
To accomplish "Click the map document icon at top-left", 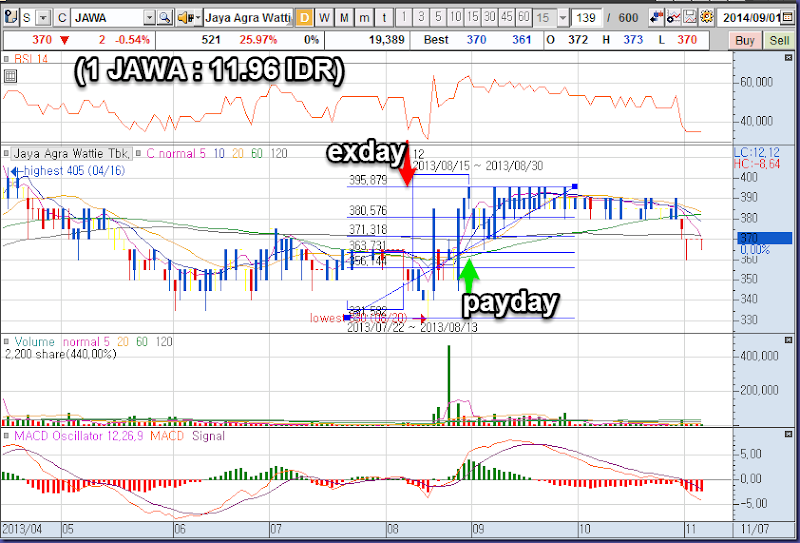I will (12, 18).
